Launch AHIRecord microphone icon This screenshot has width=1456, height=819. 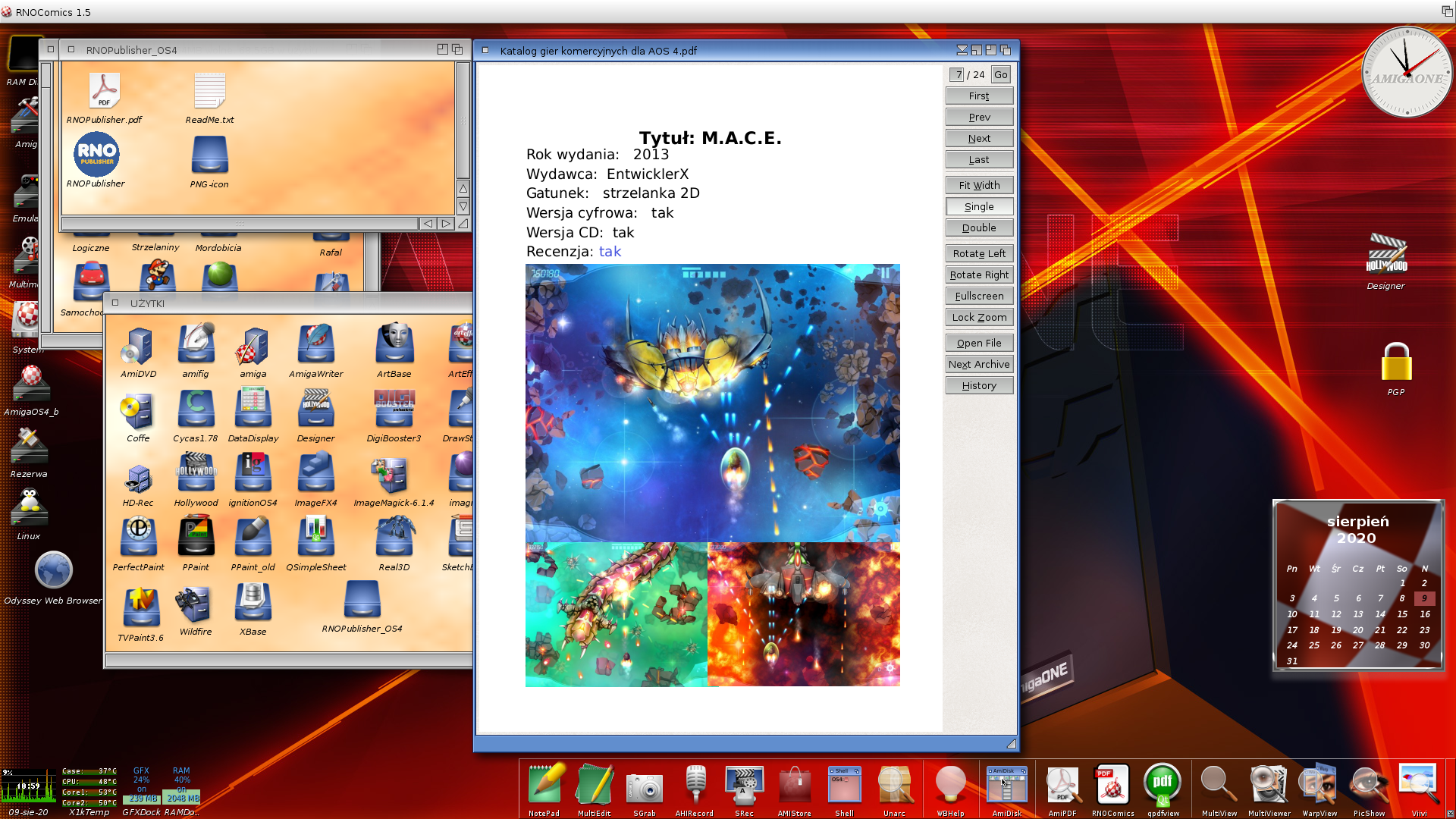[695, 785]
